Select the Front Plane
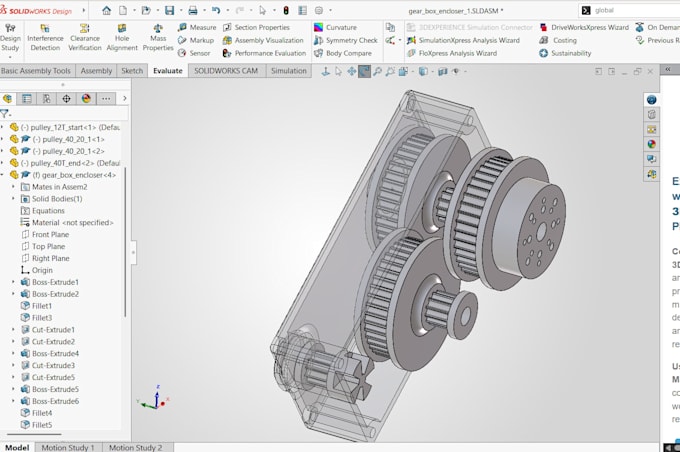The width and height of the screenshot is (680, 452). [x=45, y=234]
